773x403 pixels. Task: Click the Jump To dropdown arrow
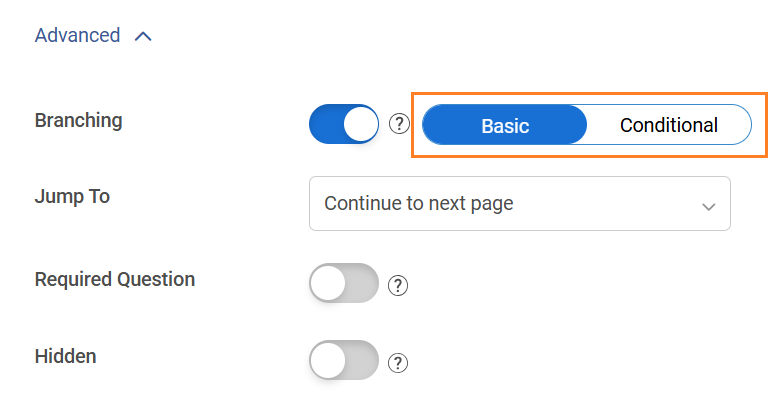click(708, 206)
